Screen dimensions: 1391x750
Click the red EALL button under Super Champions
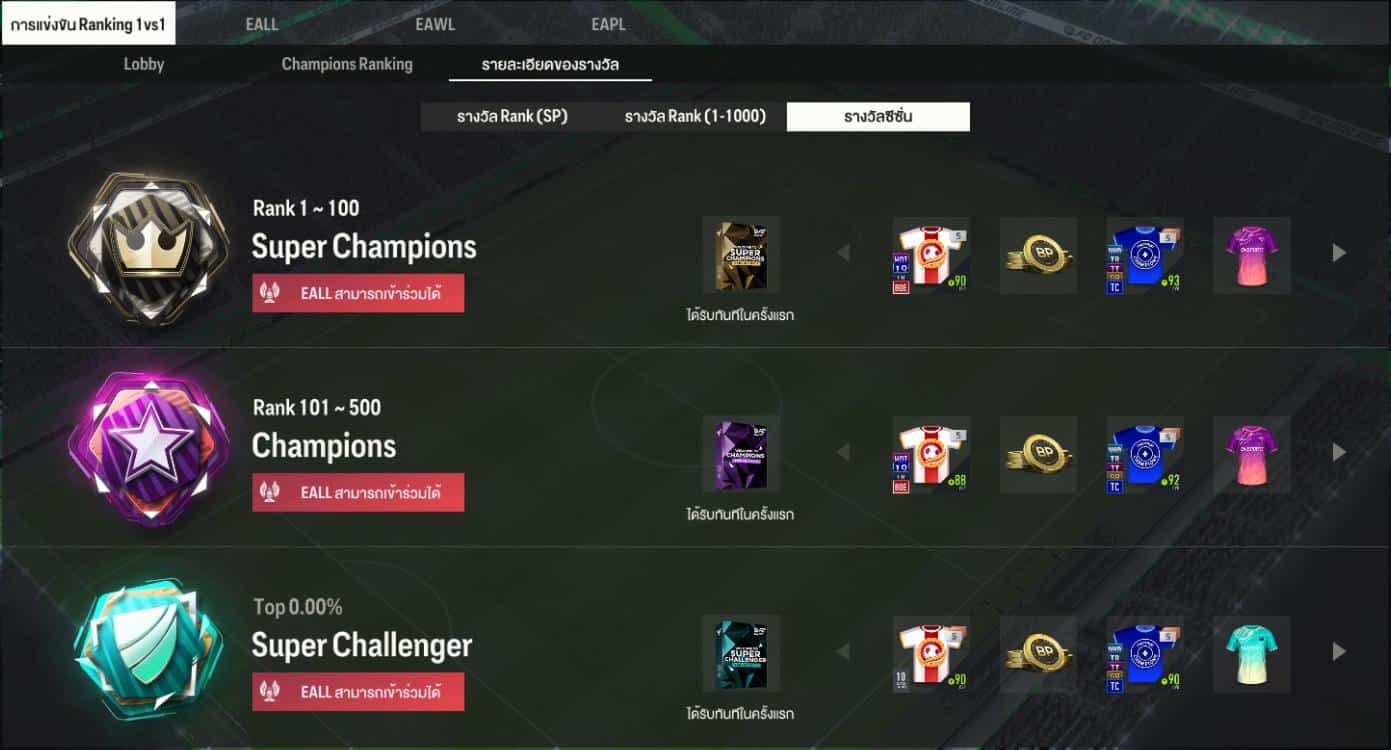coord(358,293)
